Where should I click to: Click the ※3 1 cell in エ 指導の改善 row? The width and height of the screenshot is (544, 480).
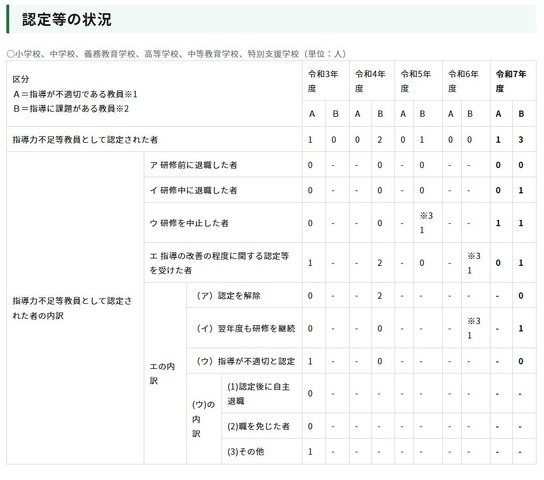(474, 263)
